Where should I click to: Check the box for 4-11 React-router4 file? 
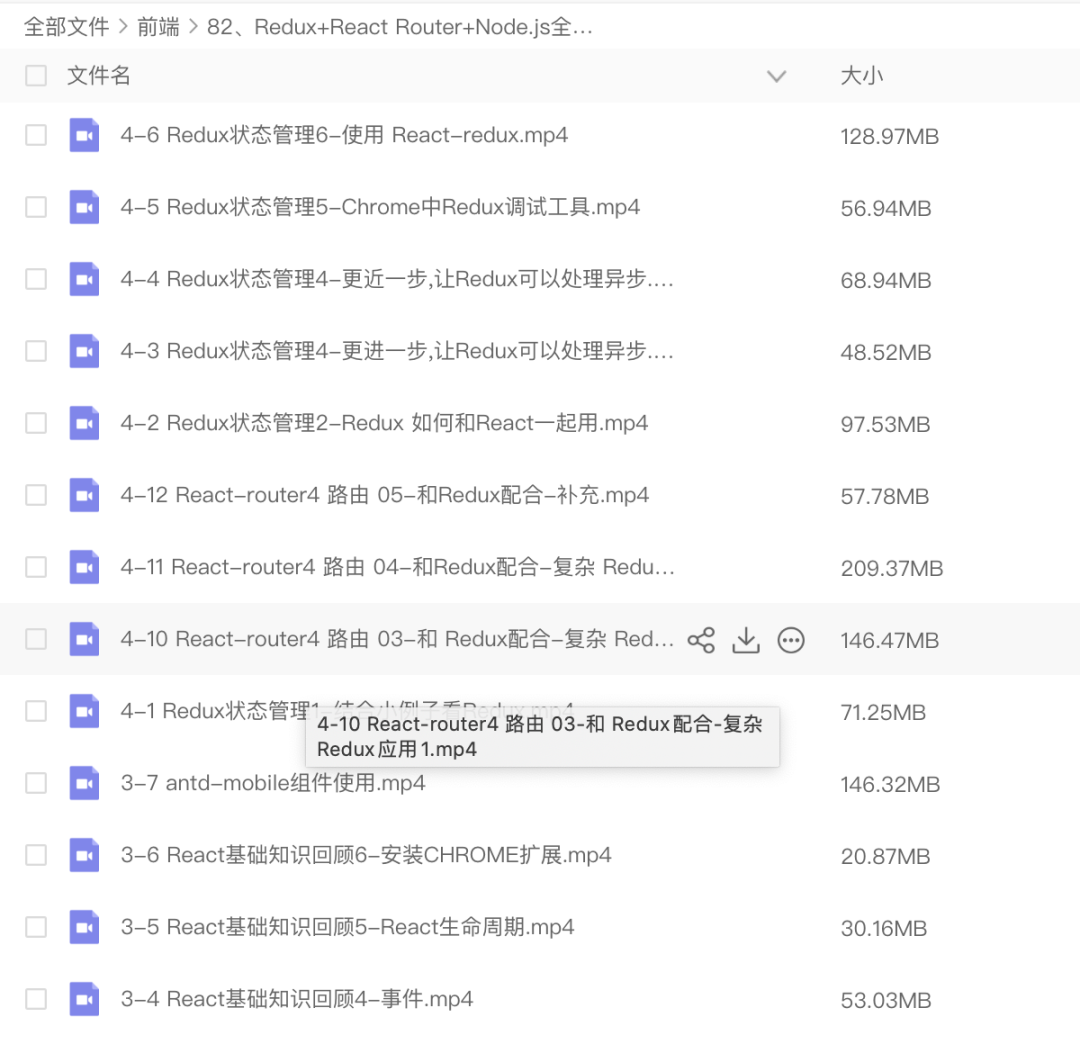(36, 567)
